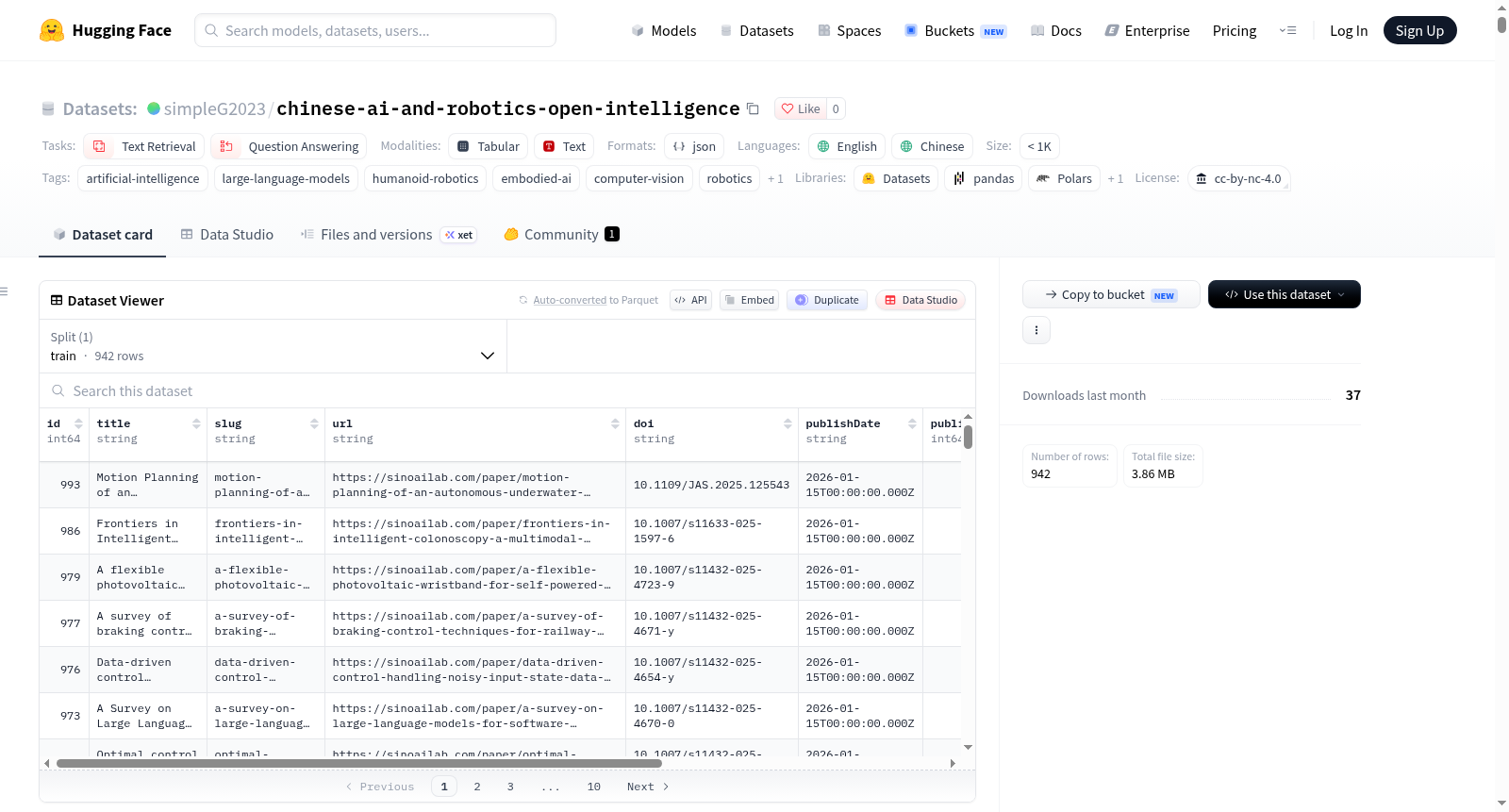Open Enterprise in top navigation
The height and width of the screenshot is (812, 1509).
click(1148, 30)
